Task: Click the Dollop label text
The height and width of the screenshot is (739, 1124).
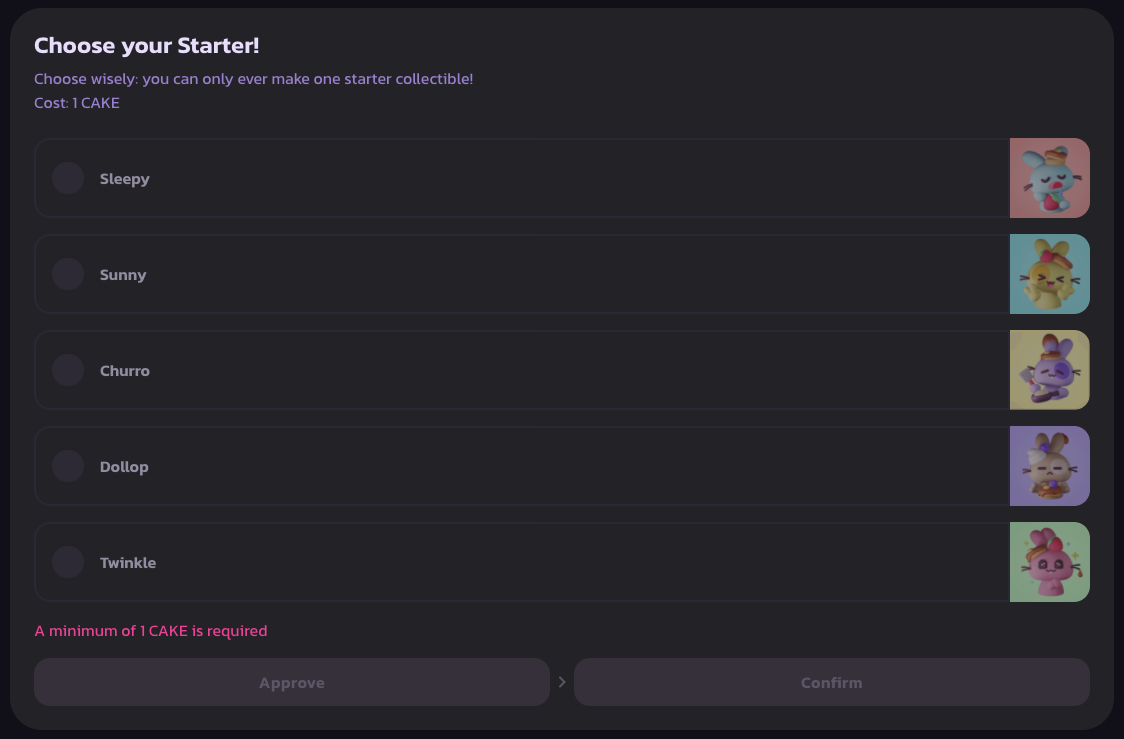Action: pos(124,467)
